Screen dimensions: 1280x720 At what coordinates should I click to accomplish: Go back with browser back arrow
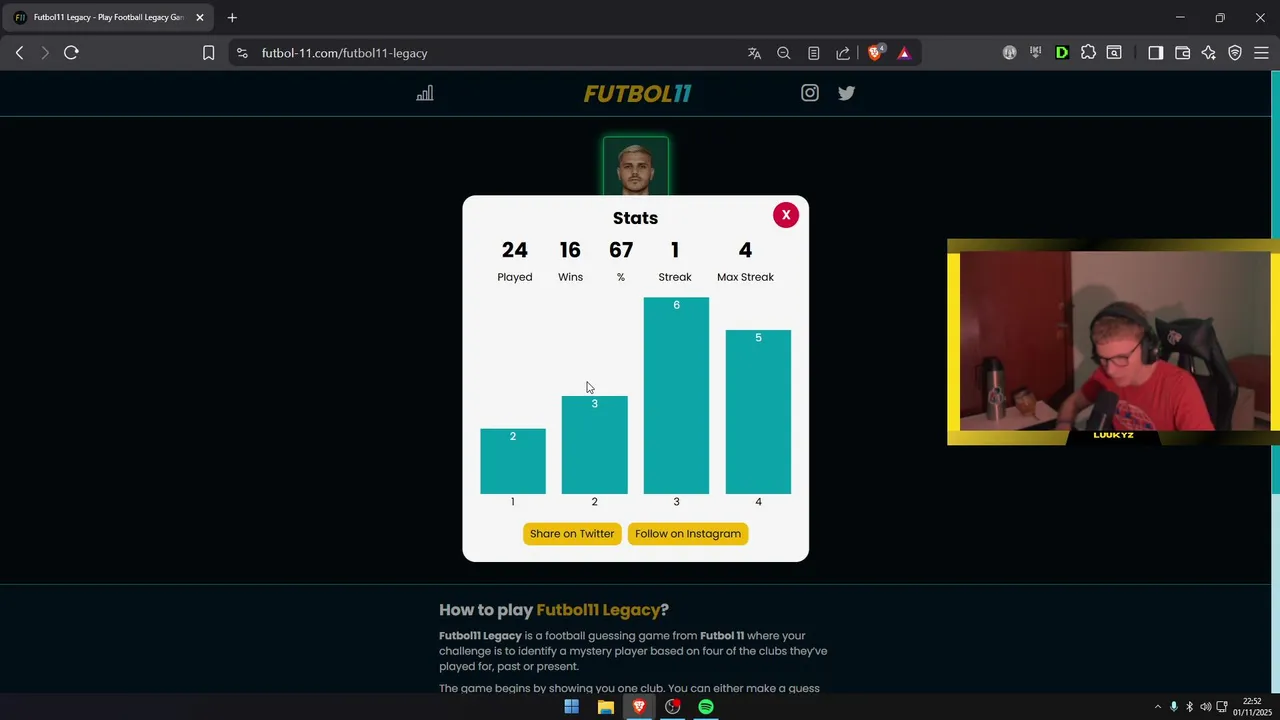click(19, 53)
